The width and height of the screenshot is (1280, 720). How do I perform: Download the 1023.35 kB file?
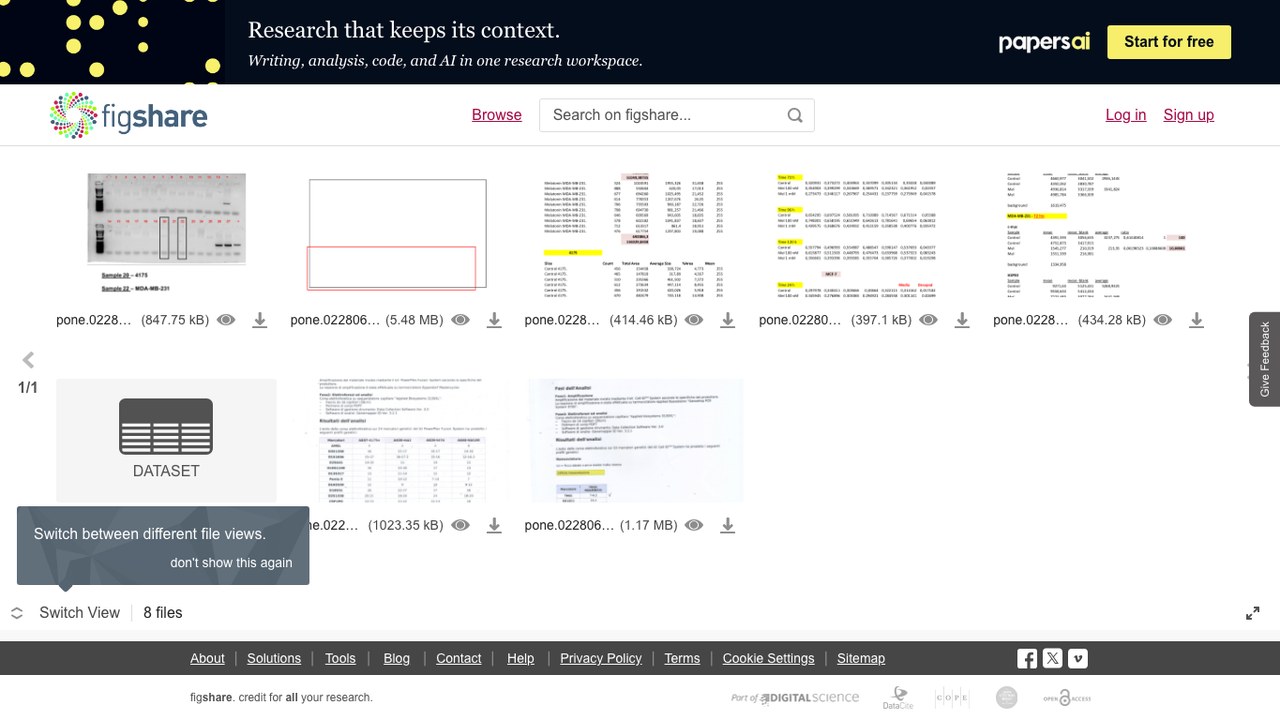pyautogui.click(x=494, y=525)
